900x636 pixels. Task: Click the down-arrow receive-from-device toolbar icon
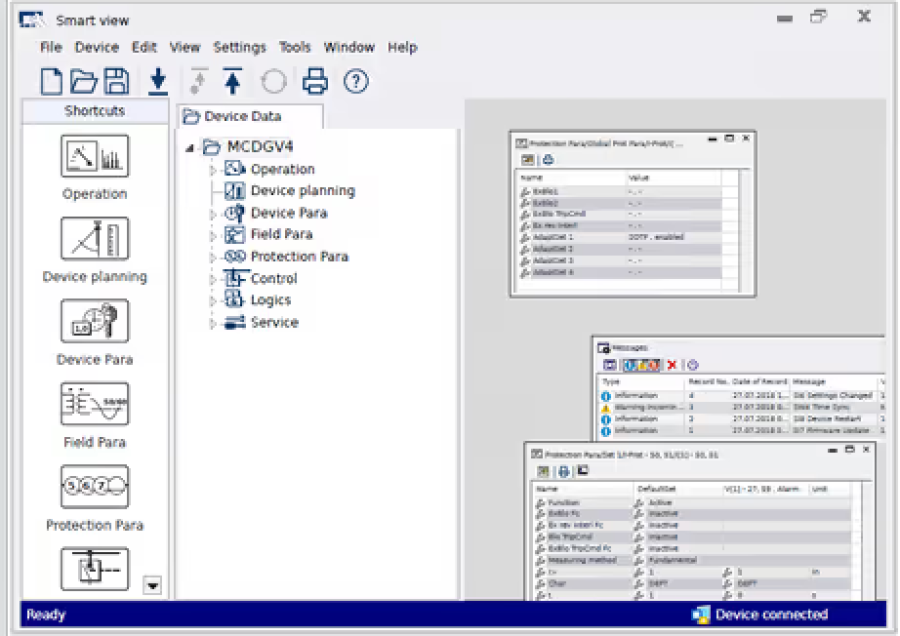pyautogui.click(x=158, y=81)
